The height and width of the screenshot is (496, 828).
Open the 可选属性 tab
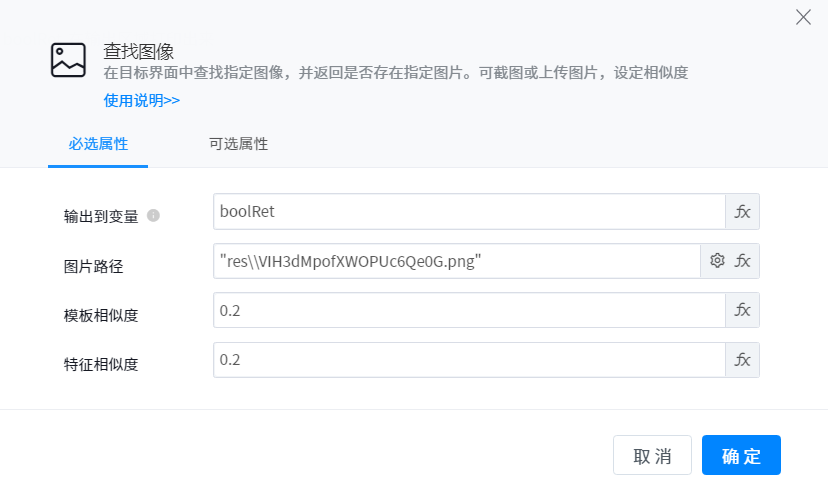[238, 144]
